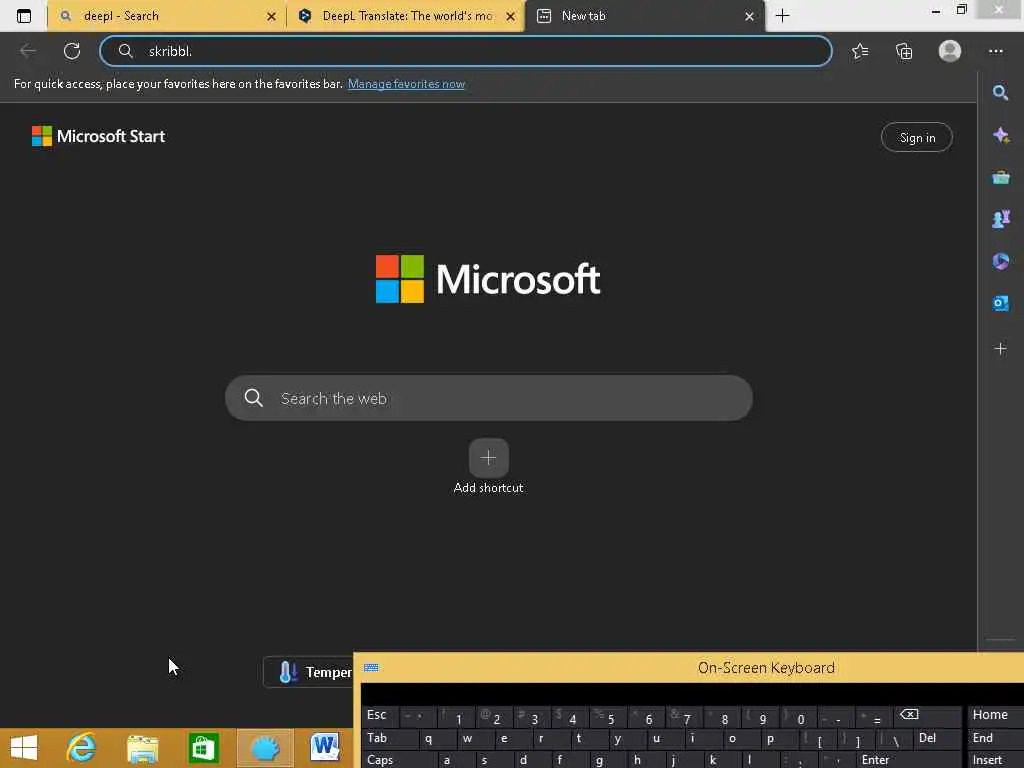Tap the backslash key on the On-Screen Keyboard
This screenshot has height=768, width=1024.
[x=893, y=739]
